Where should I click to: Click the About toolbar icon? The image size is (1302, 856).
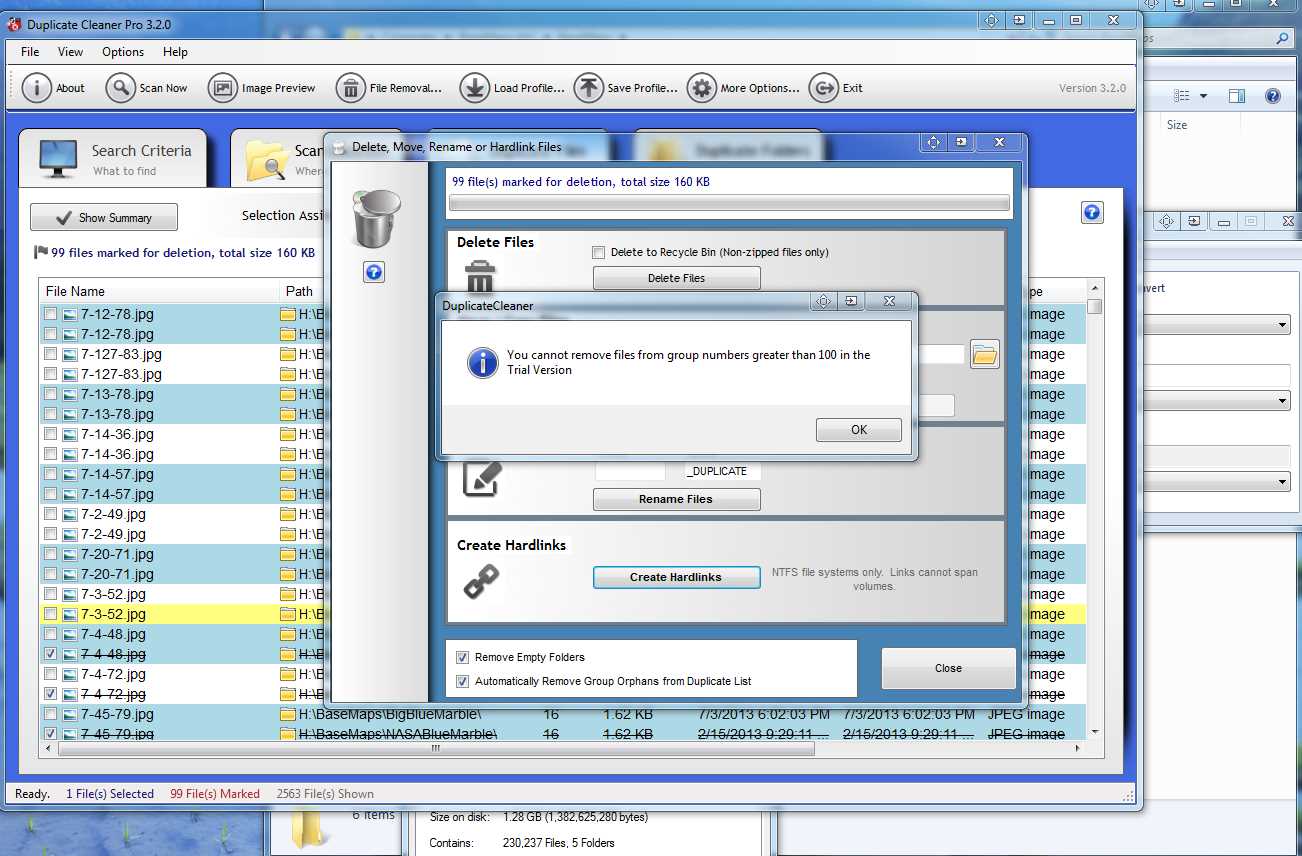pos(37,88)
